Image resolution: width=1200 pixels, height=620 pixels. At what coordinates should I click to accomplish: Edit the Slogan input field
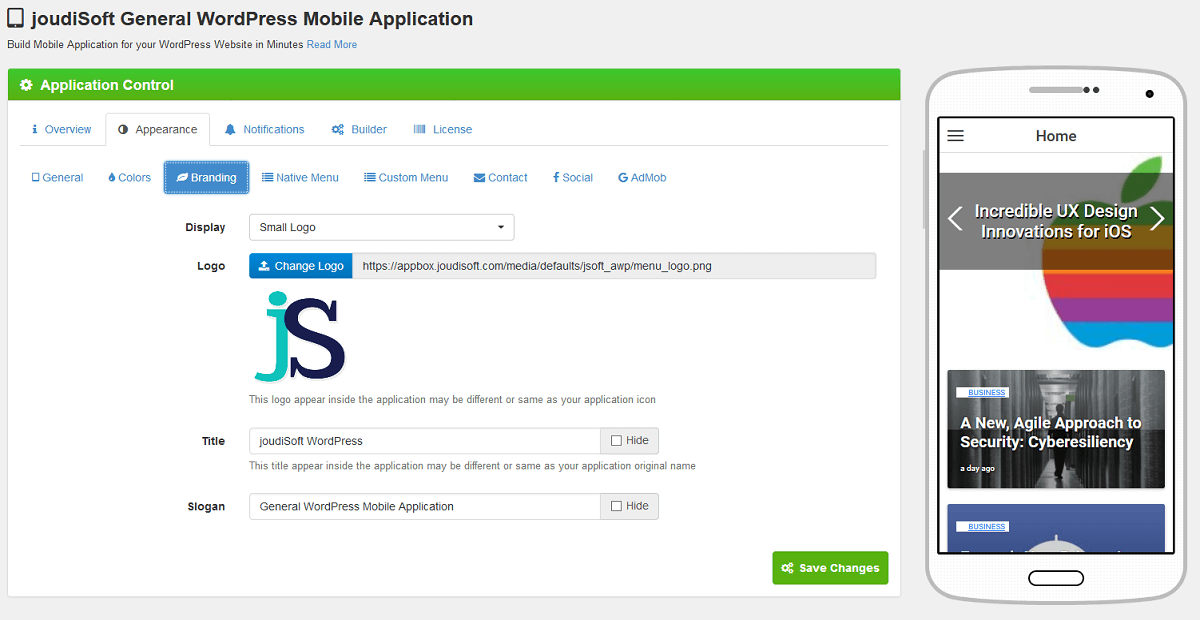[424, 506]
